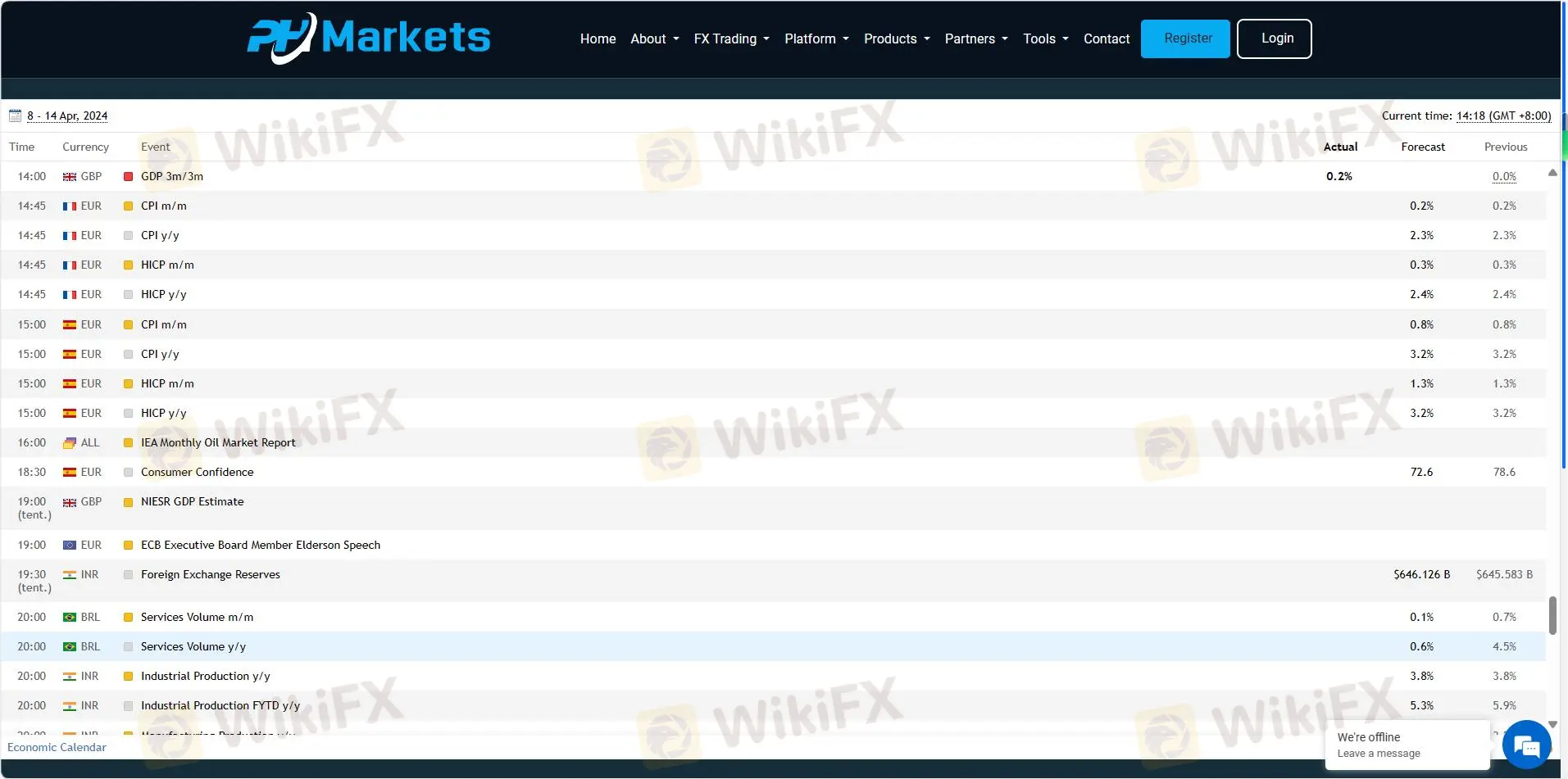Screen dimensions: 1568x779
Task: Go to the Home page
Action: (x=598, y=39)
